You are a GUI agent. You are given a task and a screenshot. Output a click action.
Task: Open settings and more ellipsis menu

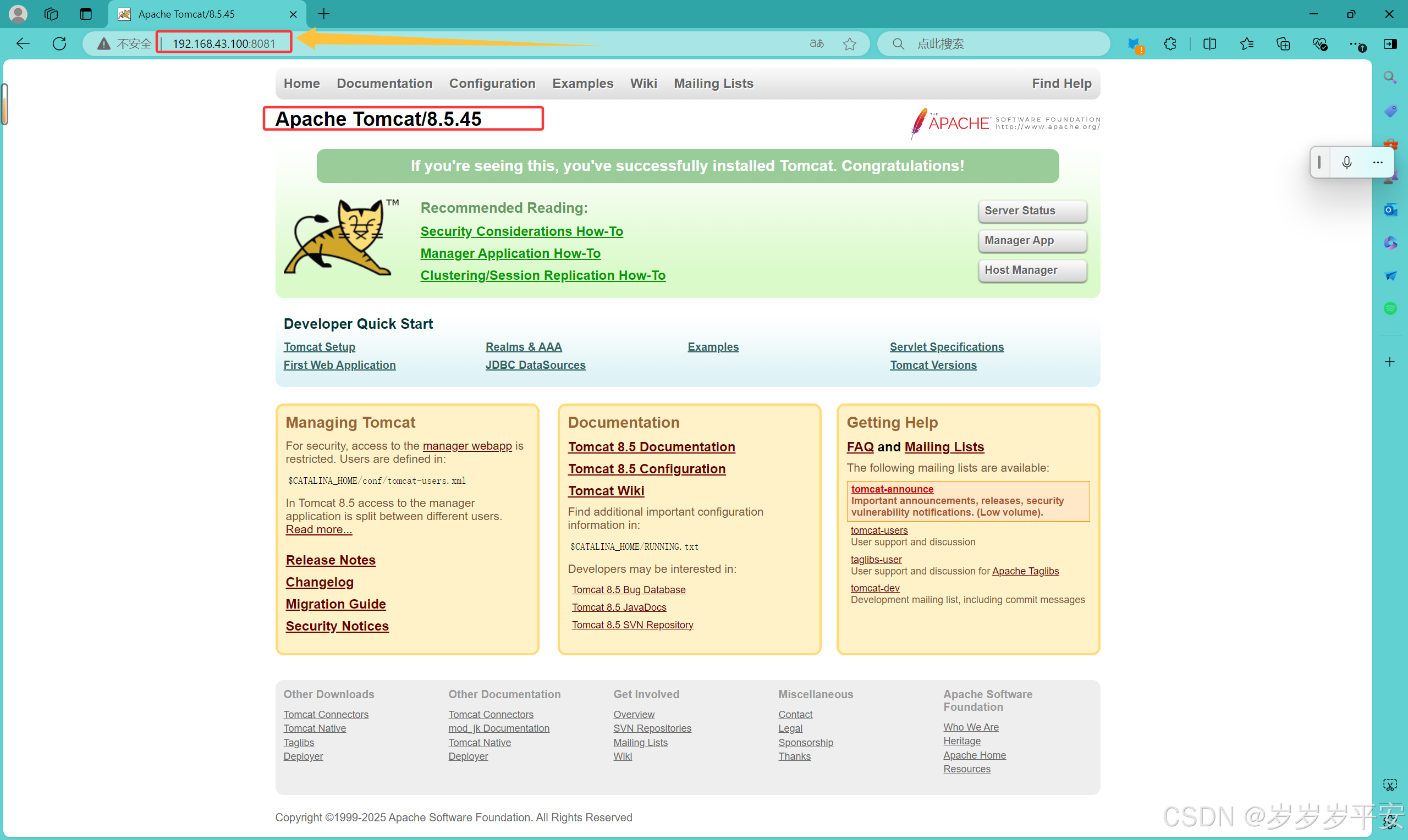point(1356,43)
